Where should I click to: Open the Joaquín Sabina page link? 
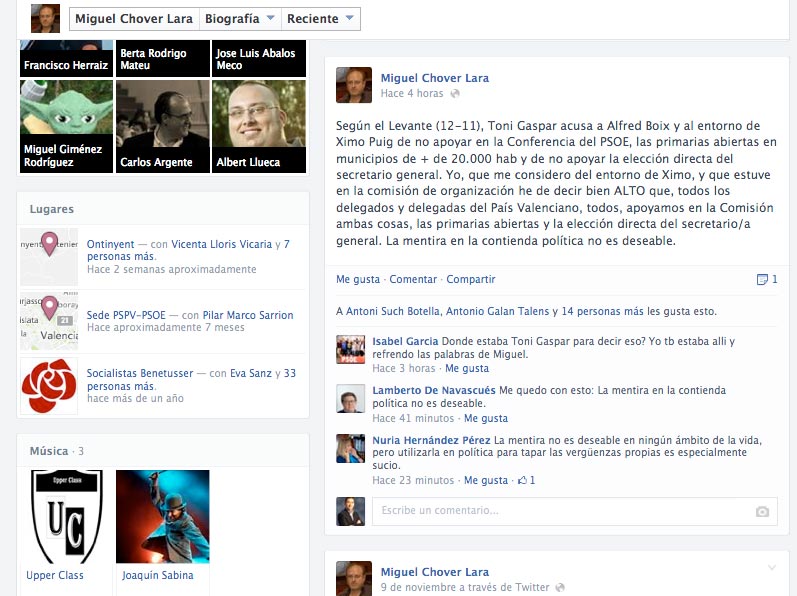point(158,575)
